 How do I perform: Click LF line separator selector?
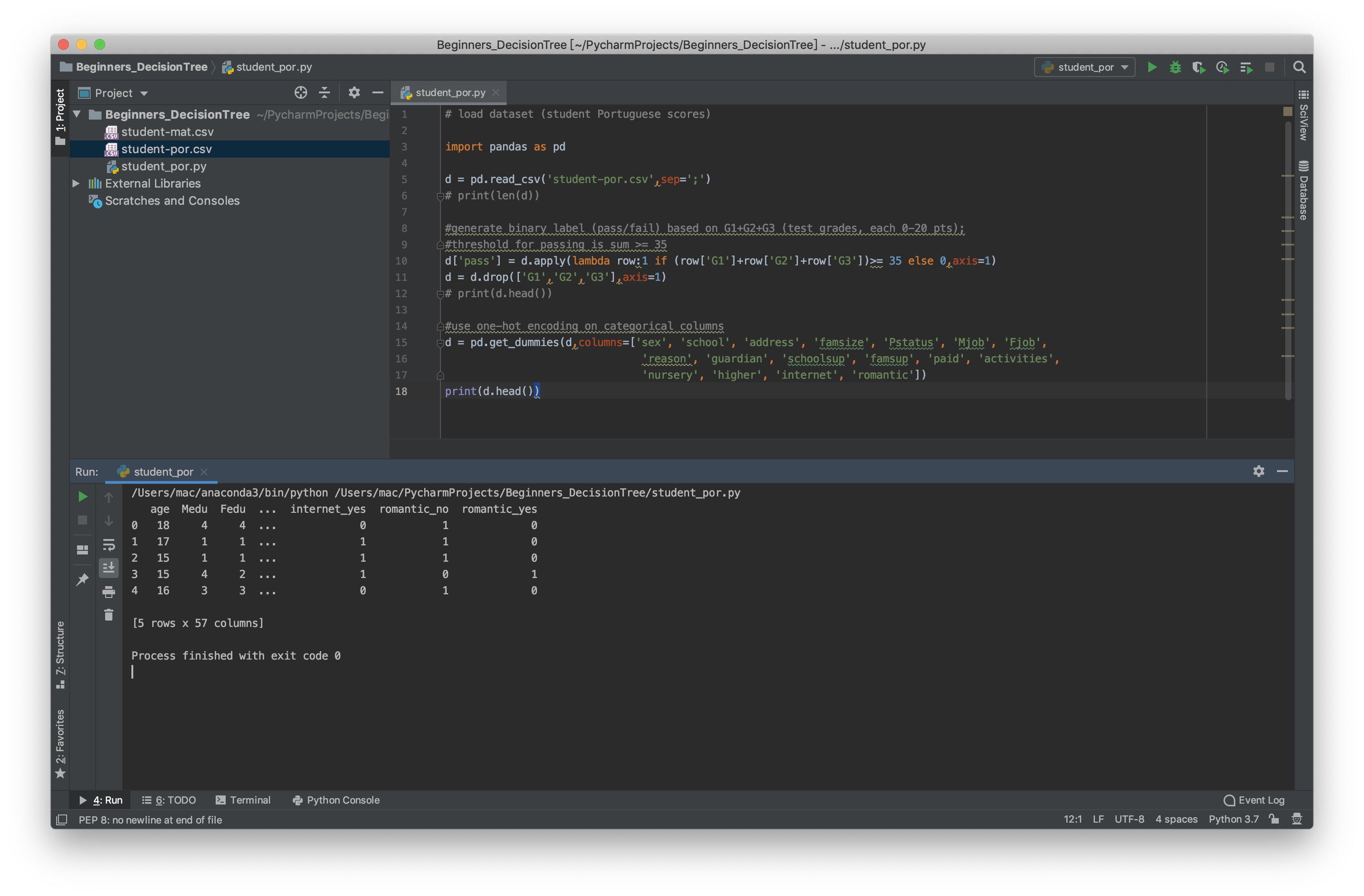[1098, 819]
